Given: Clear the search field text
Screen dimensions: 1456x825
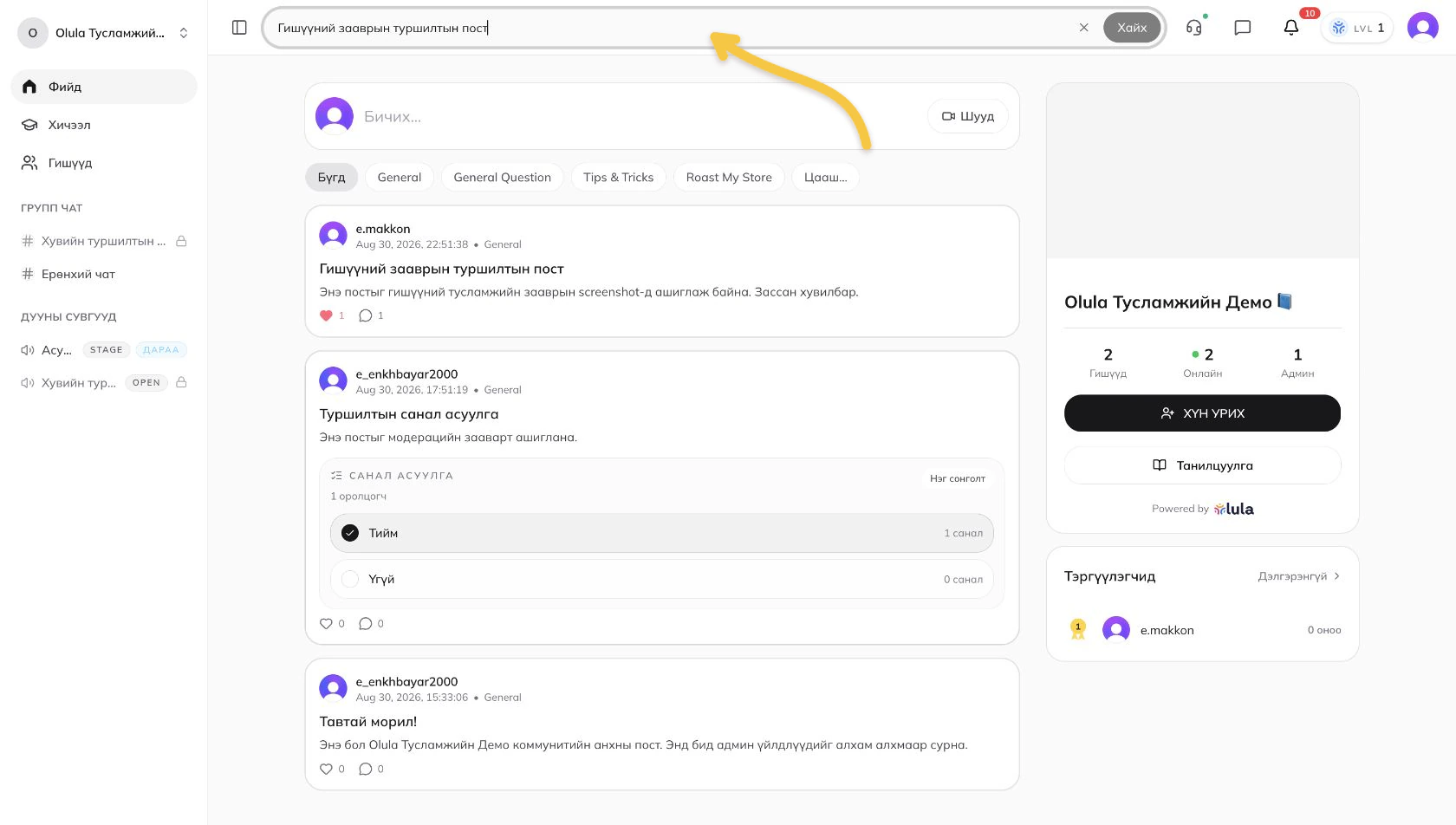Looking at the screenshot, I should tap(1083, 28).
